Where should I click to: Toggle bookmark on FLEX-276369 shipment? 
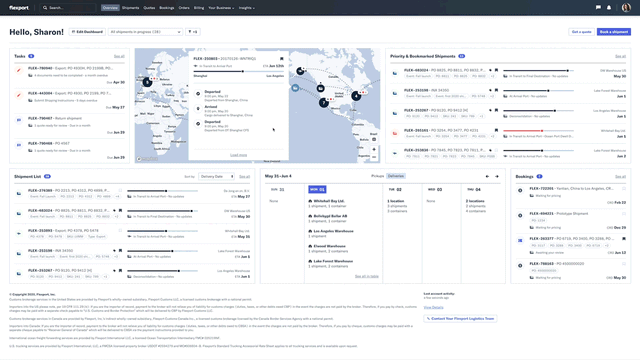click(120, 190)
